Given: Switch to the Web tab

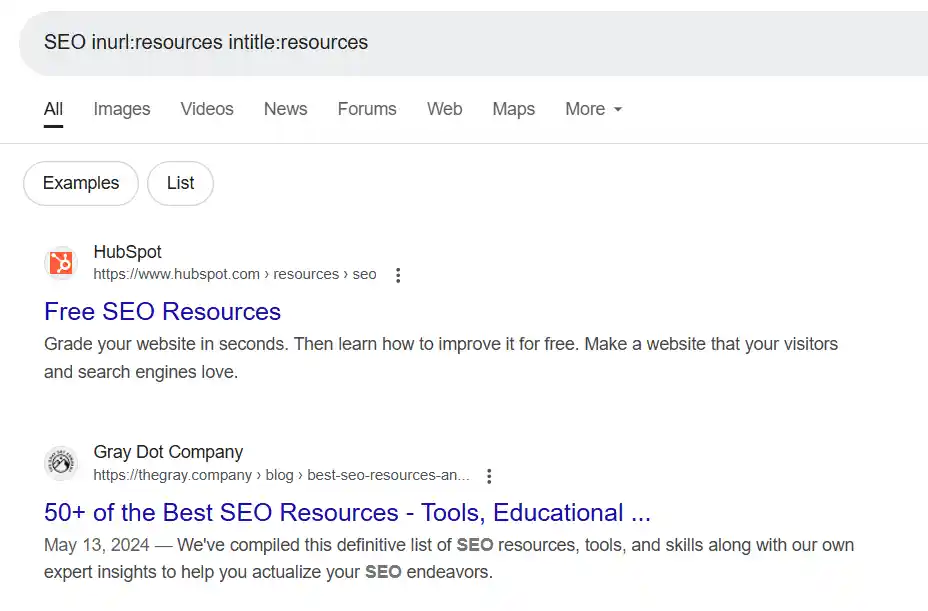Looking at the screenshot, I should [x=444, y=109].
